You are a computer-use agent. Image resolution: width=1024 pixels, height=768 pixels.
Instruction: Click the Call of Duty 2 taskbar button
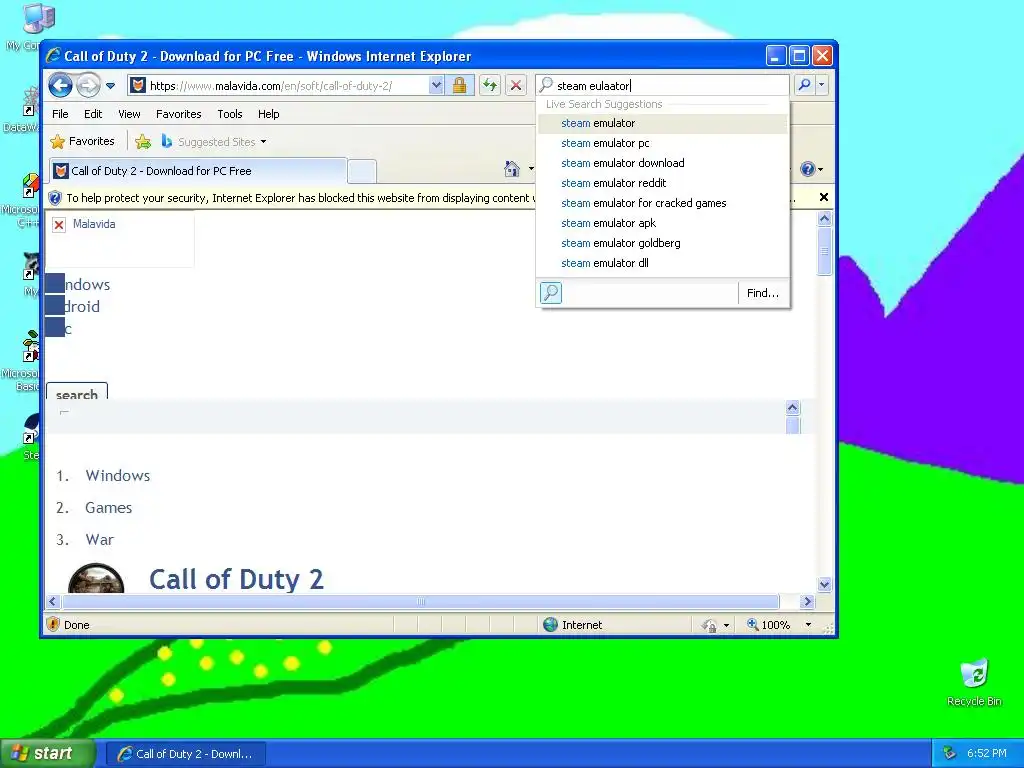185,754
